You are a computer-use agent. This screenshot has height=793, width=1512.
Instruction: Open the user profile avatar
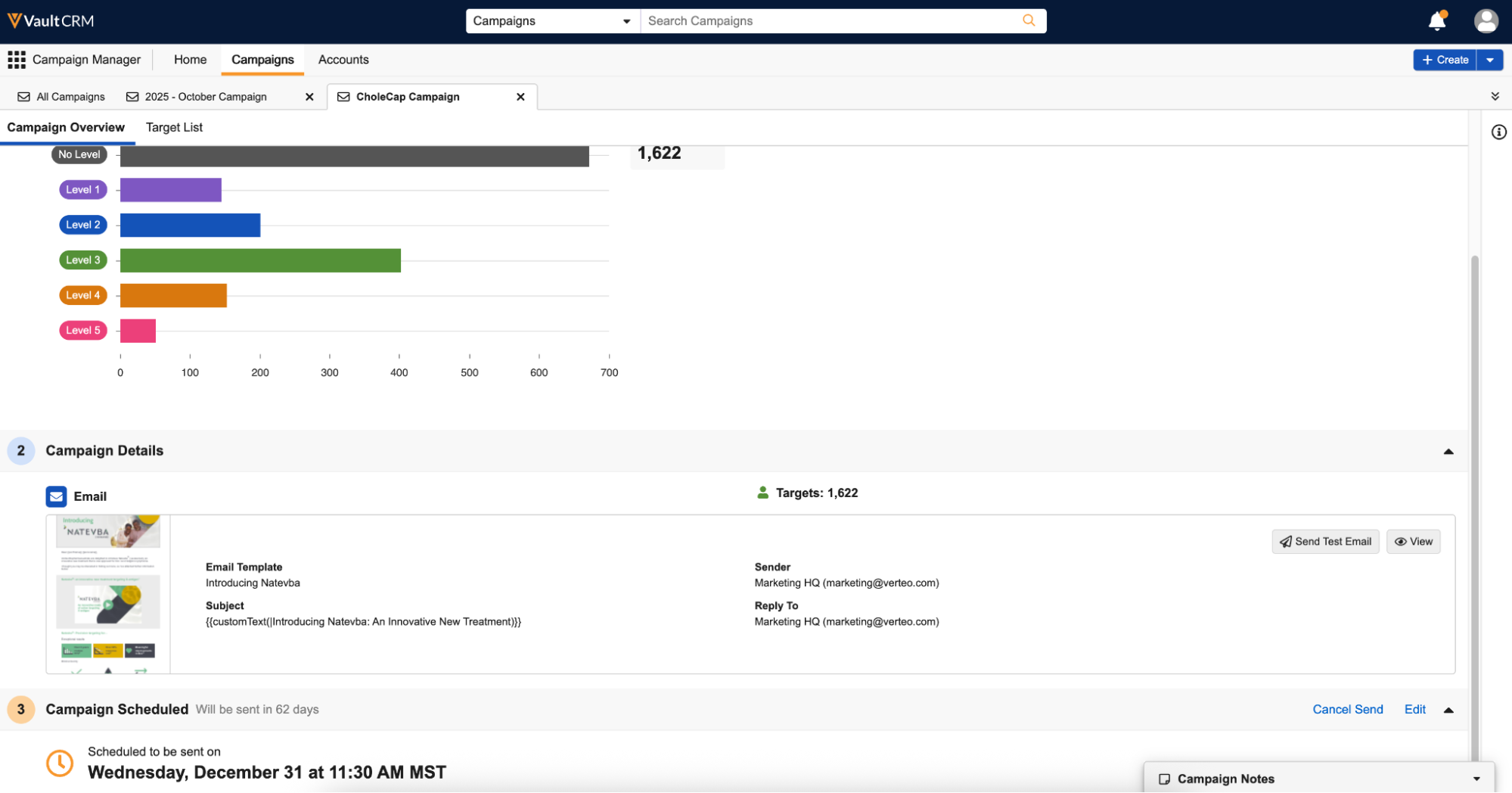pos(1486,21)
